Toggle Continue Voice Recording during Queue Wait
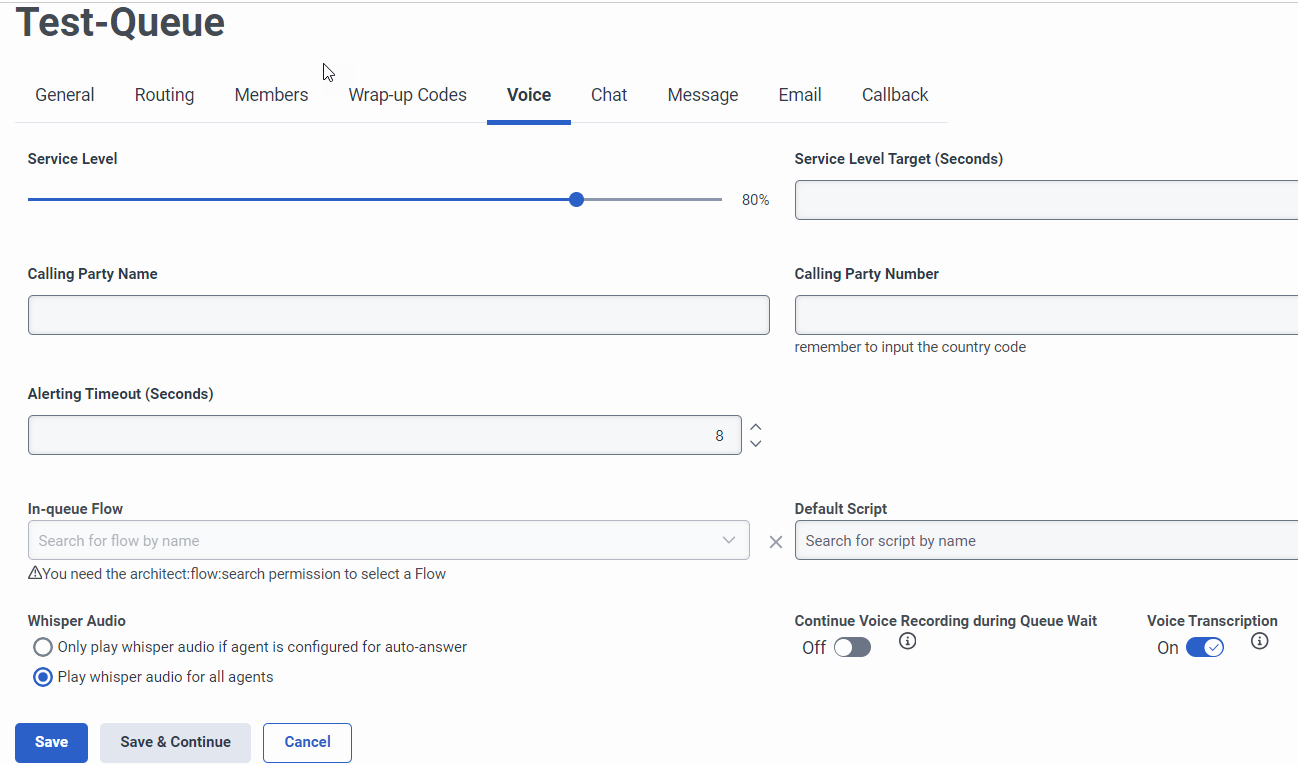 point(852,648)
